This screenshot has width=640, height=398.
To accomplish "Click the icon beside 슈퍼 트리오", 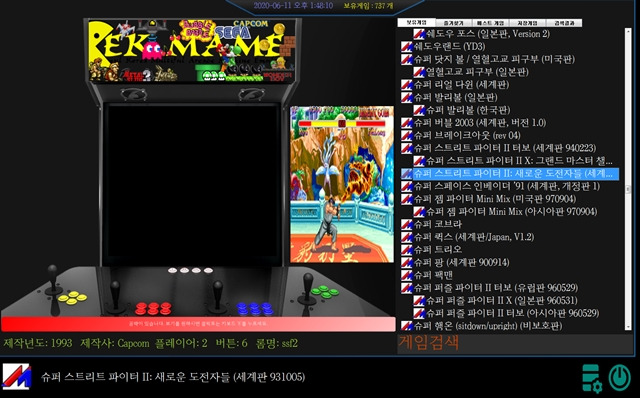I will 407,249.
